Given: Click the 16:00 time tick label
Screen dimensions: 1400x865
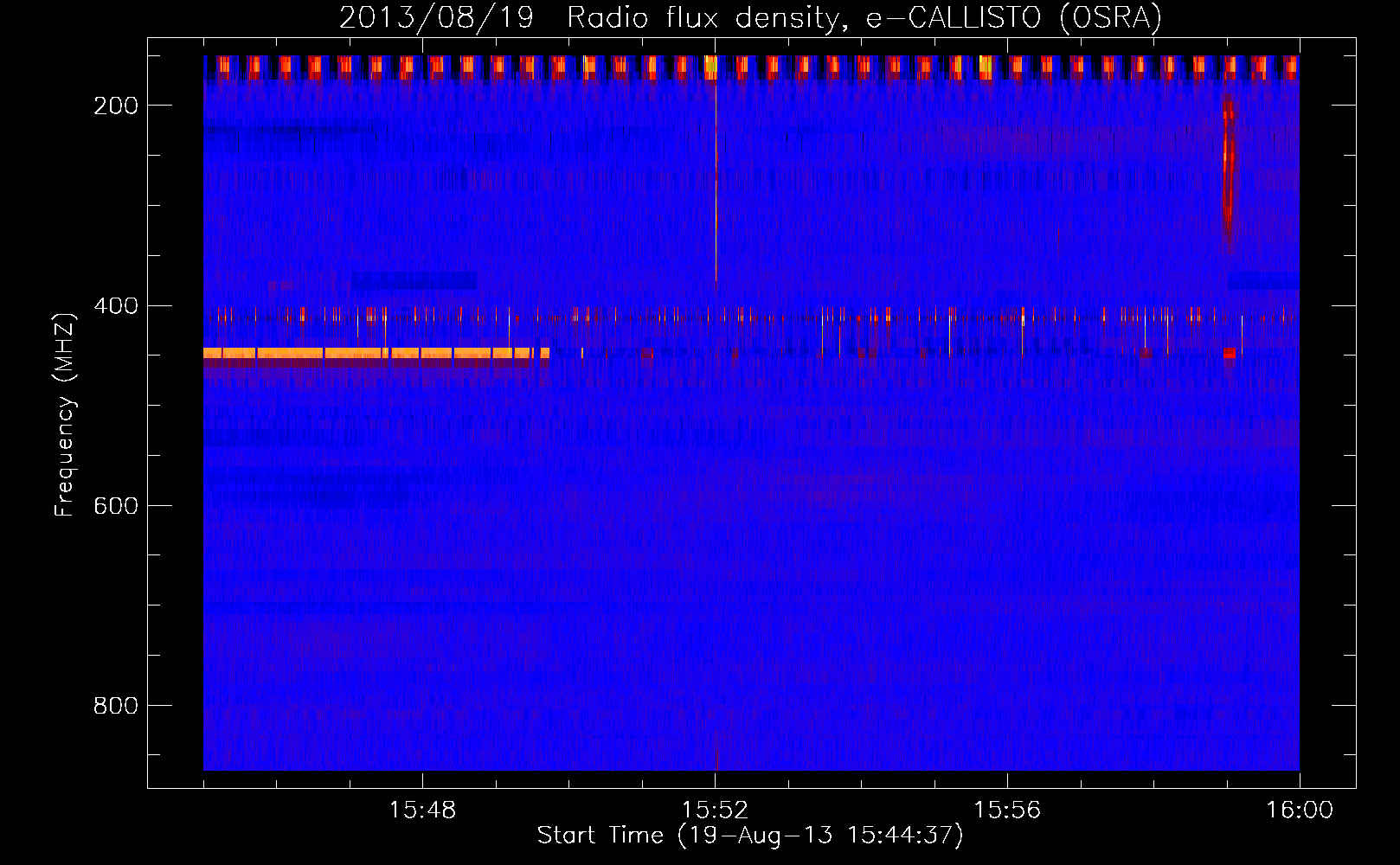Looking at the screenshot, I should tap(1300, 811).
